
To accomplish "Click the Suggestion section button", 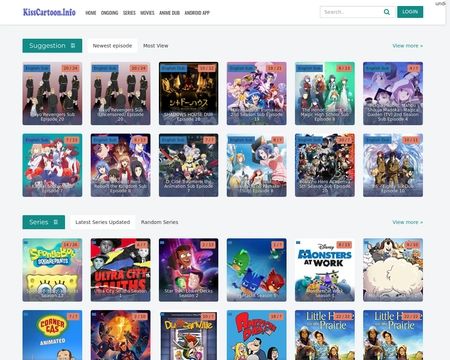I will [52, 46].
